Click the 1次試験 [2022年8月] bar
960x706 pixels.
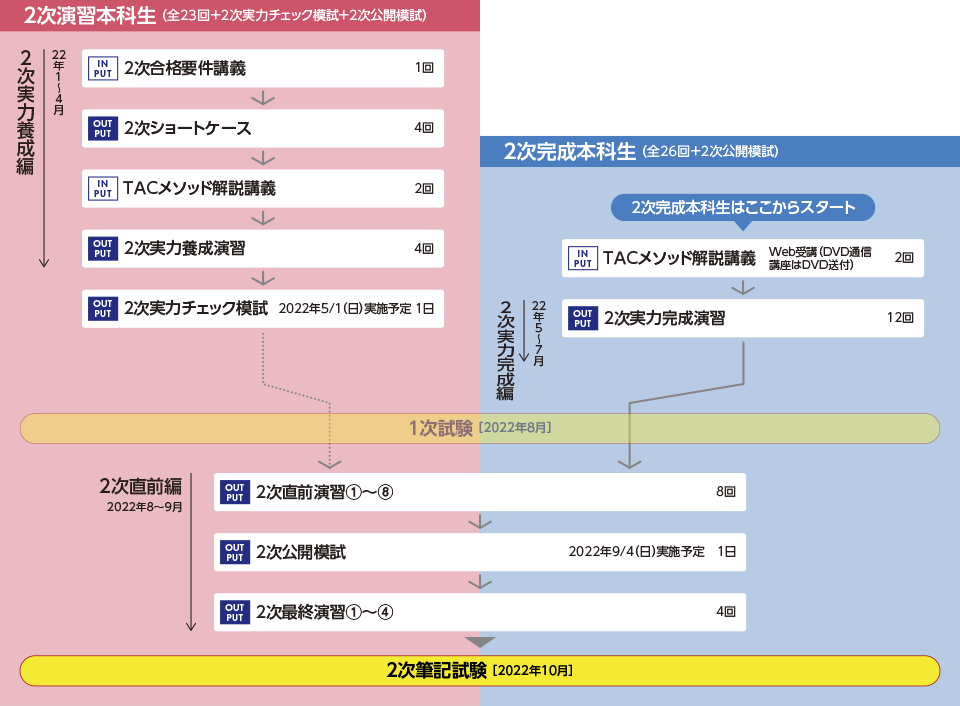[480, 428]
